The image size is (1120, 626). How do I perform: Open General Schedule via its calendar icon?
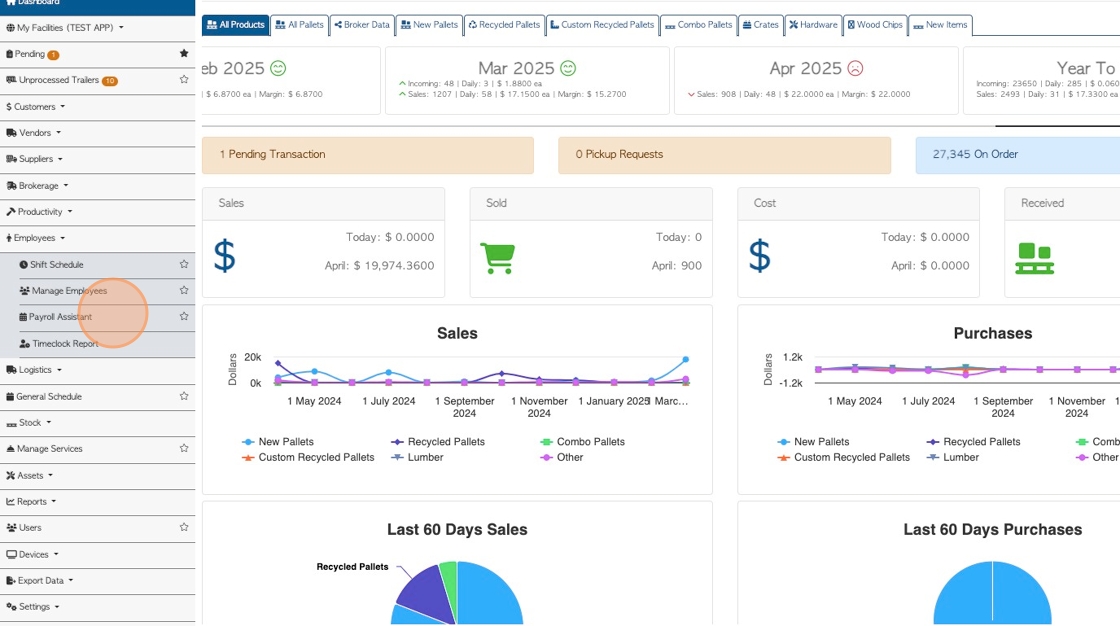10,397
